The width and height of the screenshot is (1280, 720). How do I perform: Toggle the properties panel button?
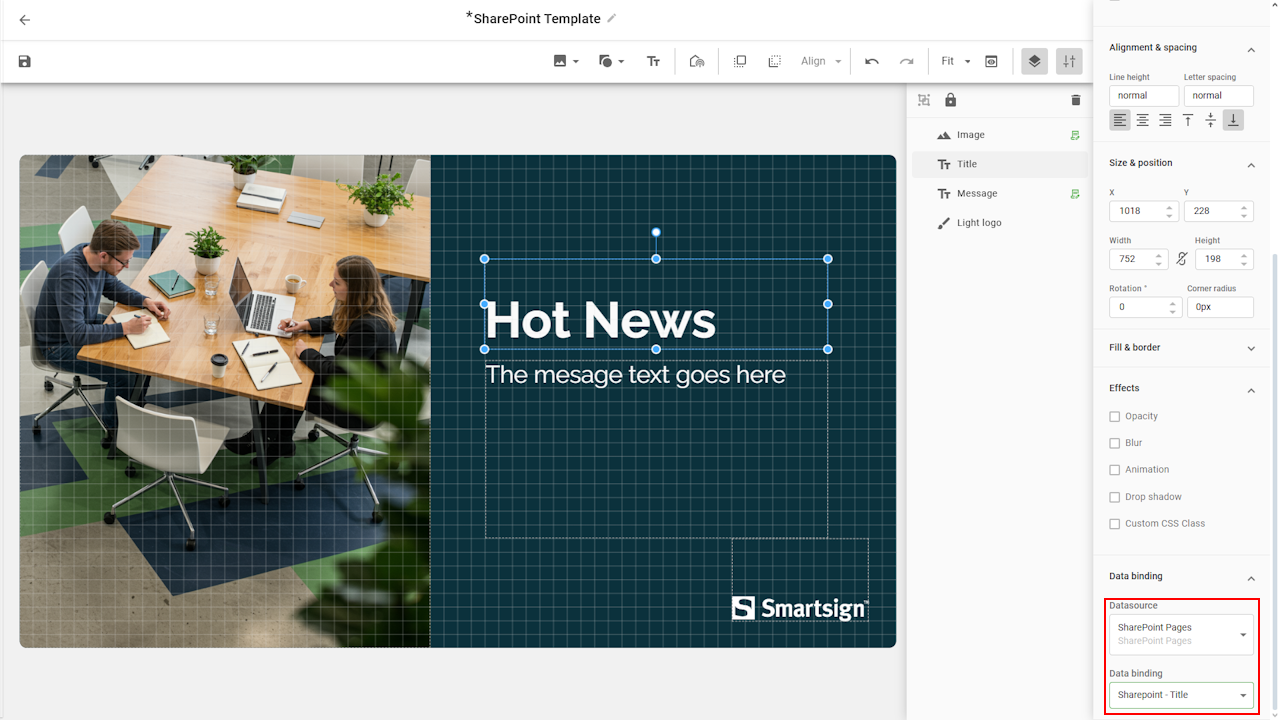(x=1069, y=61)
